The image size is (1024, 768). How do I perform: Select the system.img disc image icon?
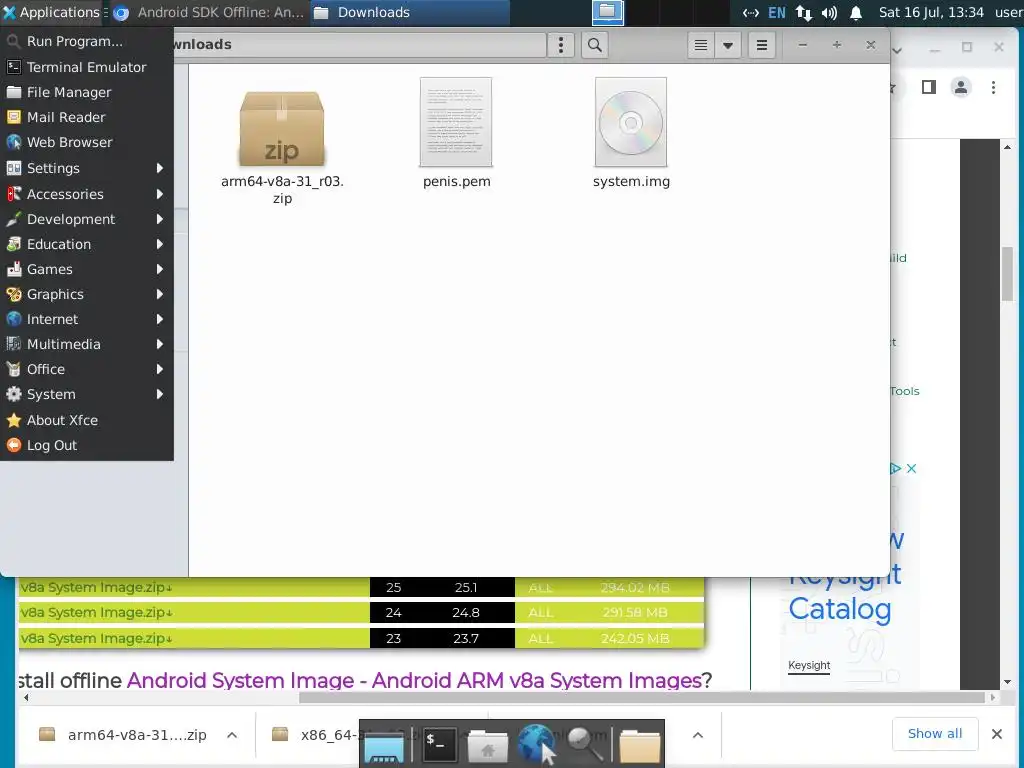coord(631,122)
